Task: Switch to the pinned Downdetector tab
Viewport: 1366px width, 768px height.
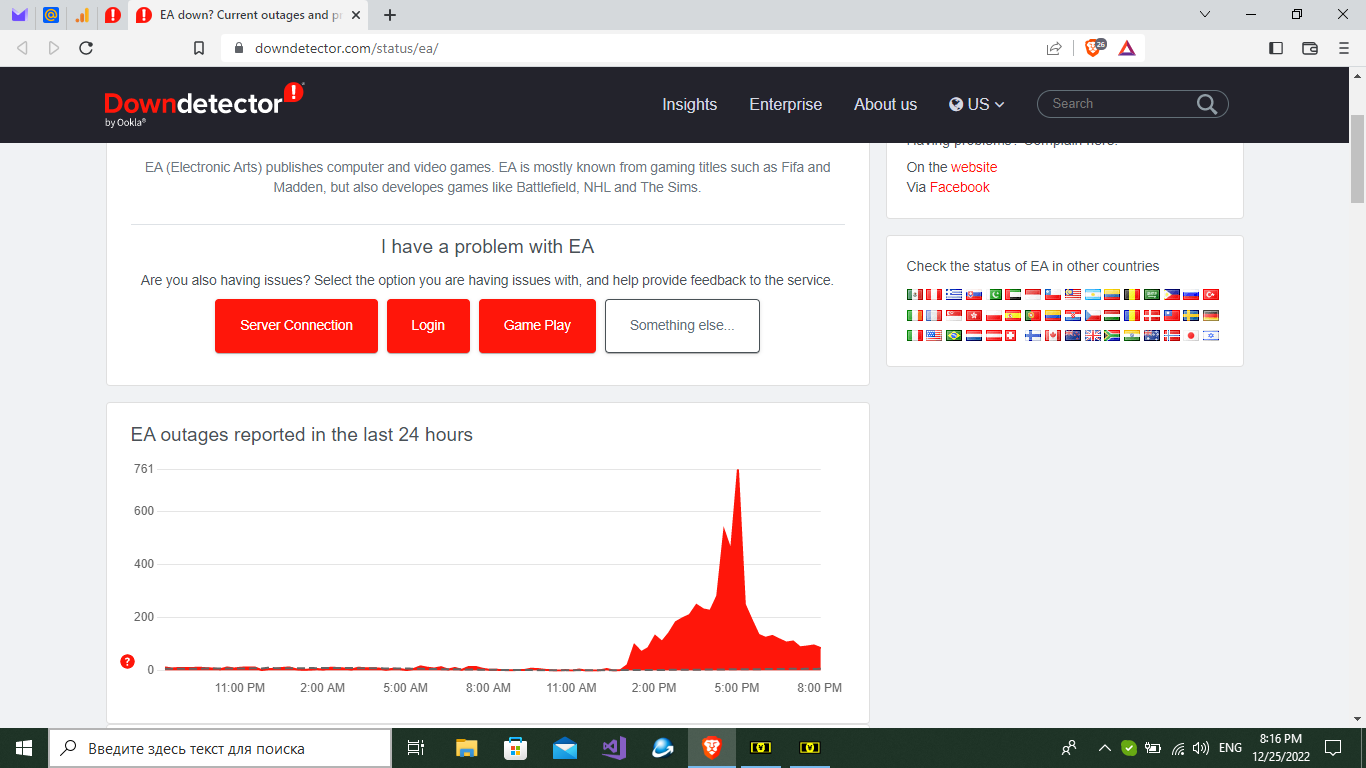Action: point(113,15)
